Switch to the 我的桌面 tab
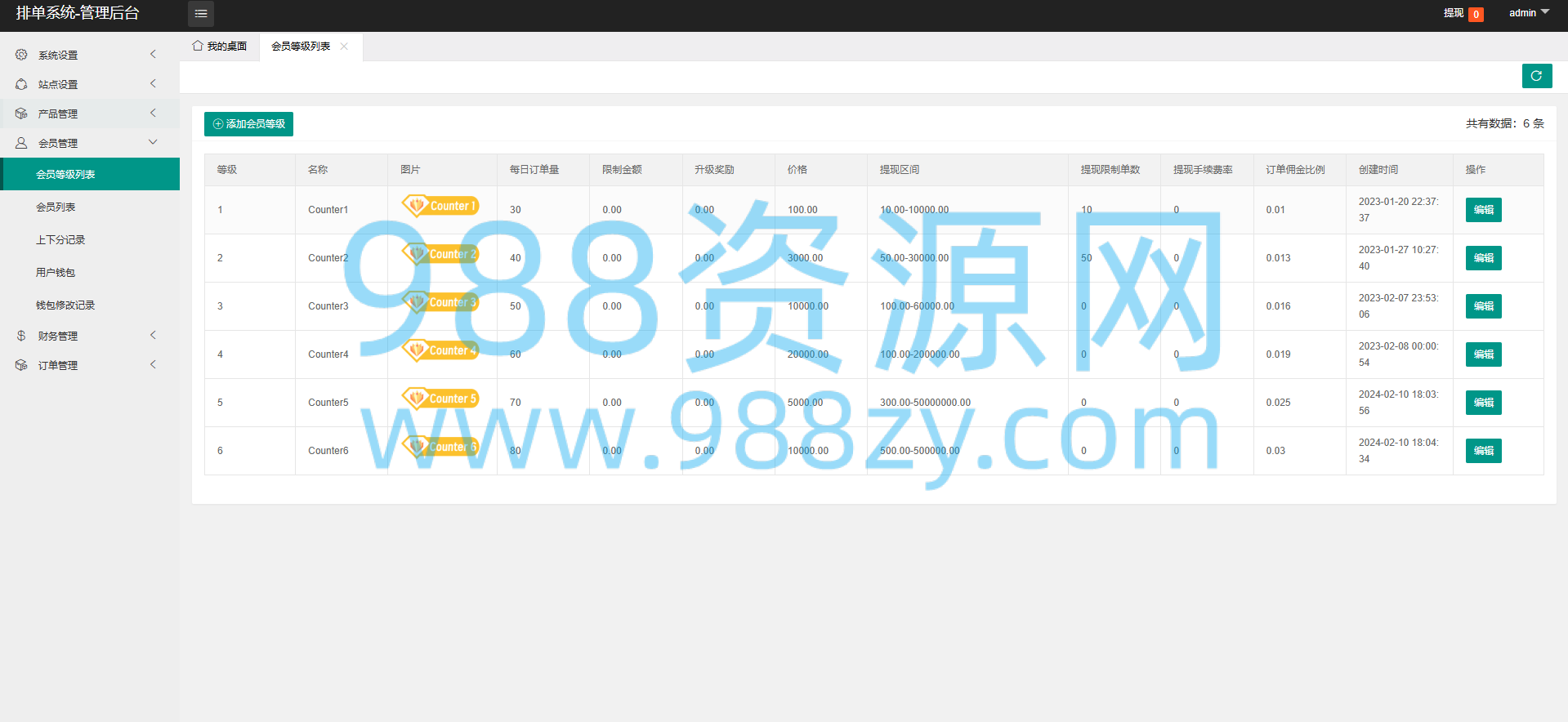This screenshot has width=1568, height=722. click(x=220, y=47)
